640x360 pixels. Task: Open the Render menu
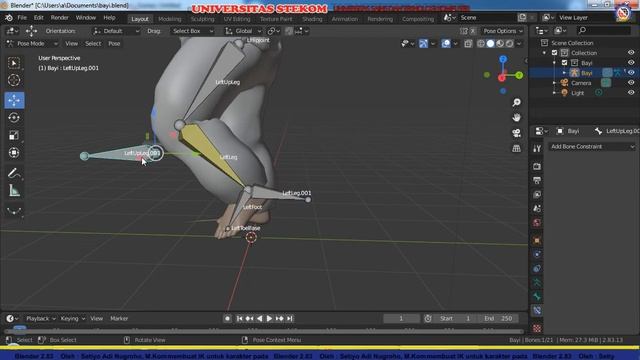tap(60, 18)
